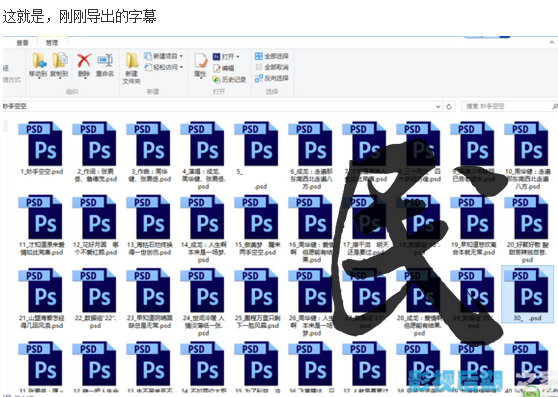558x397 pixels.
Task: Select PSD file starting with 19_
Action: [474, 225]
